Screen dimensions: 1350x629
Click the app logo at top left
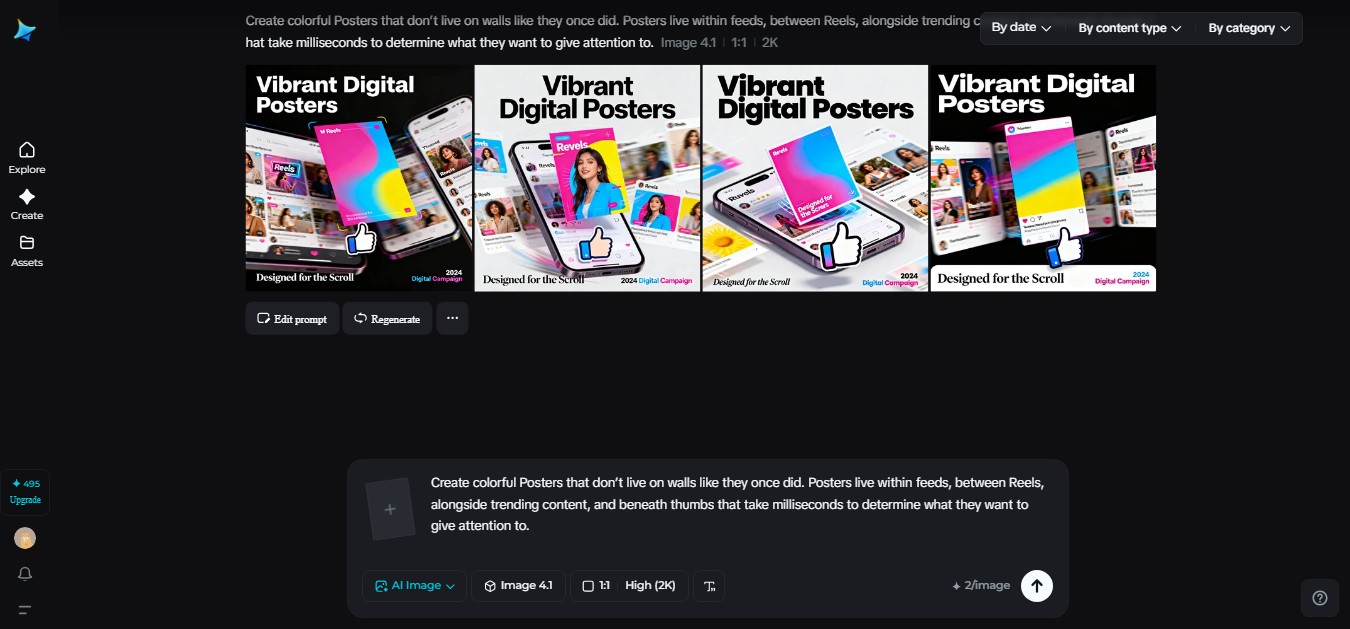[24, 29]
